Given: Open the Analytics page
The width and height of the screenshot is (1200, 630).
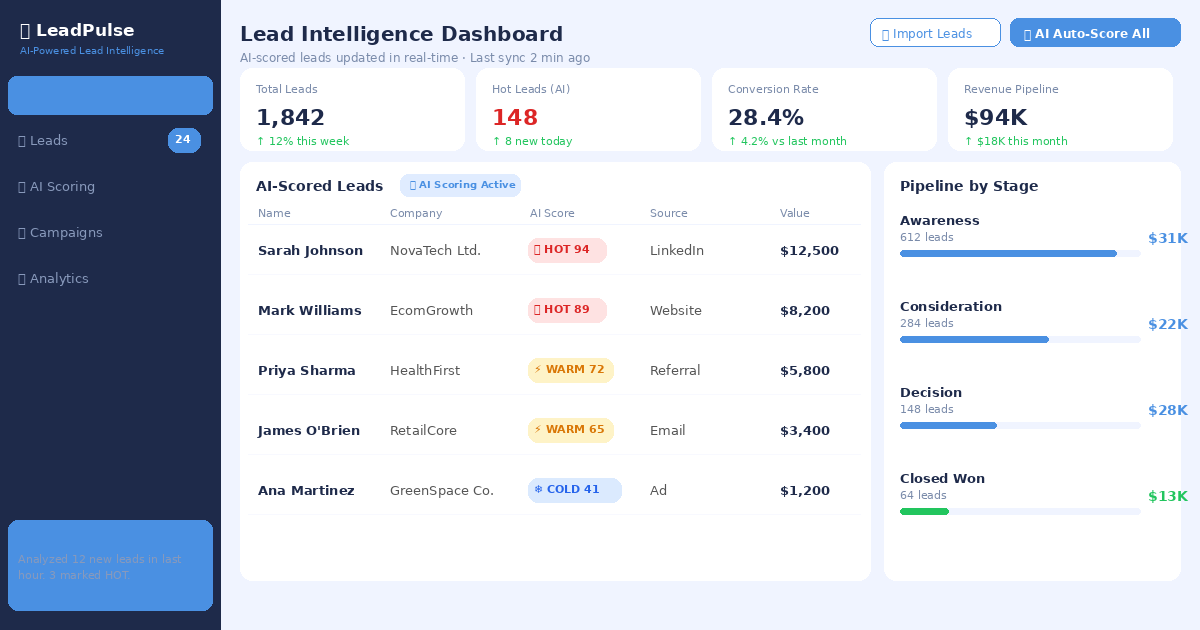Looking at the screenshot, I should [58, 278].
